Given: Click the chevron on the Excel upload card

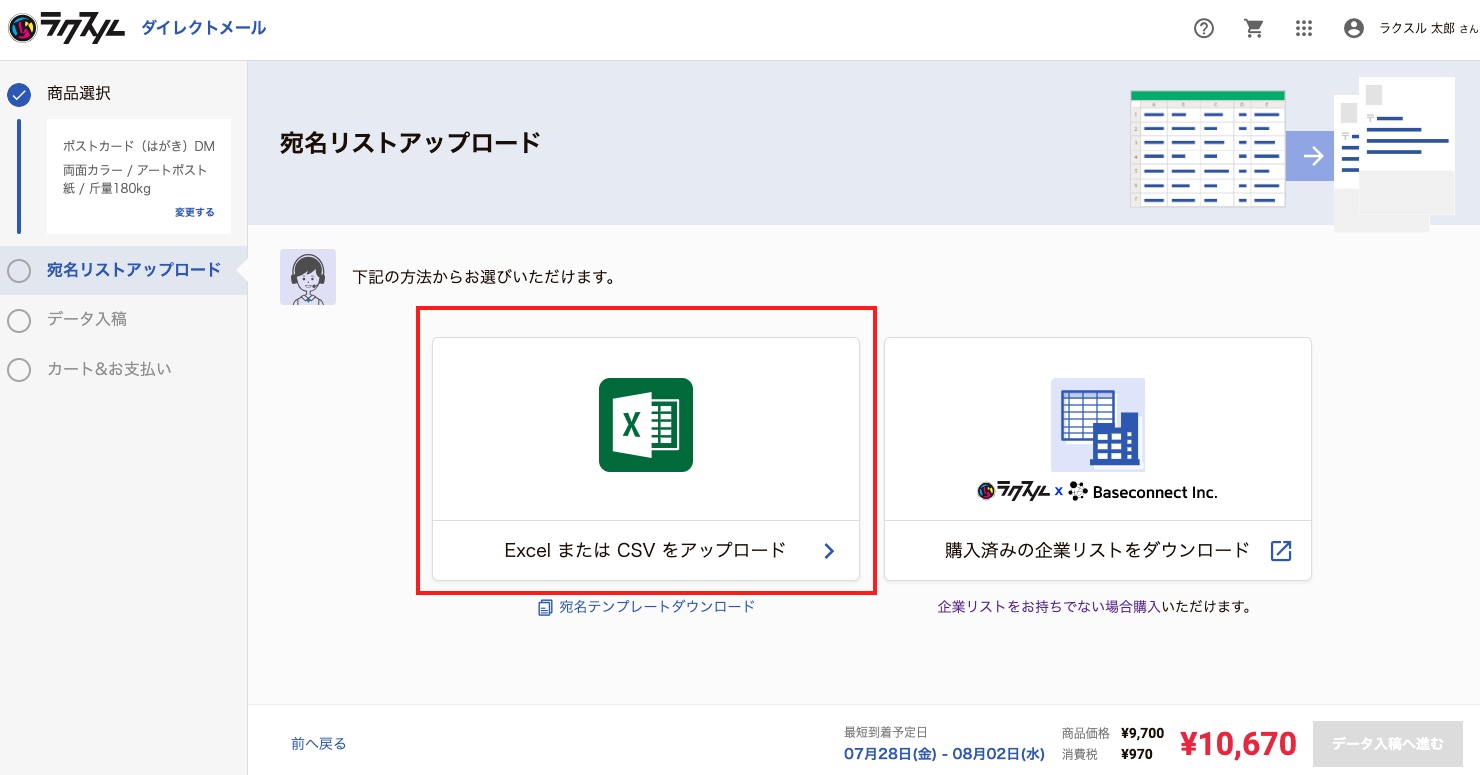Looking at the screenshot, I should point(829,550).
